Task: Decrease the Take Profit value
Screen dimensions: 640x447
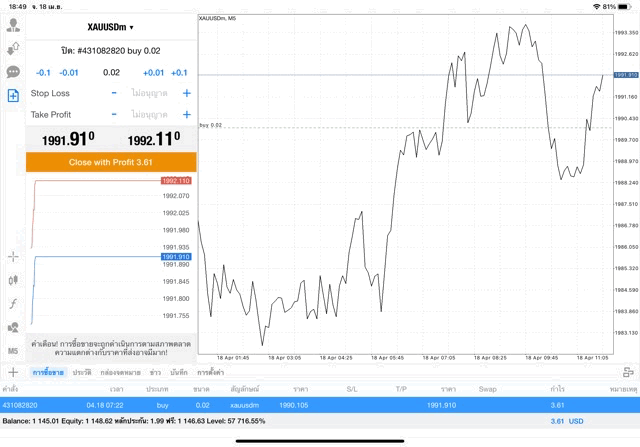Action: (114, 114)
